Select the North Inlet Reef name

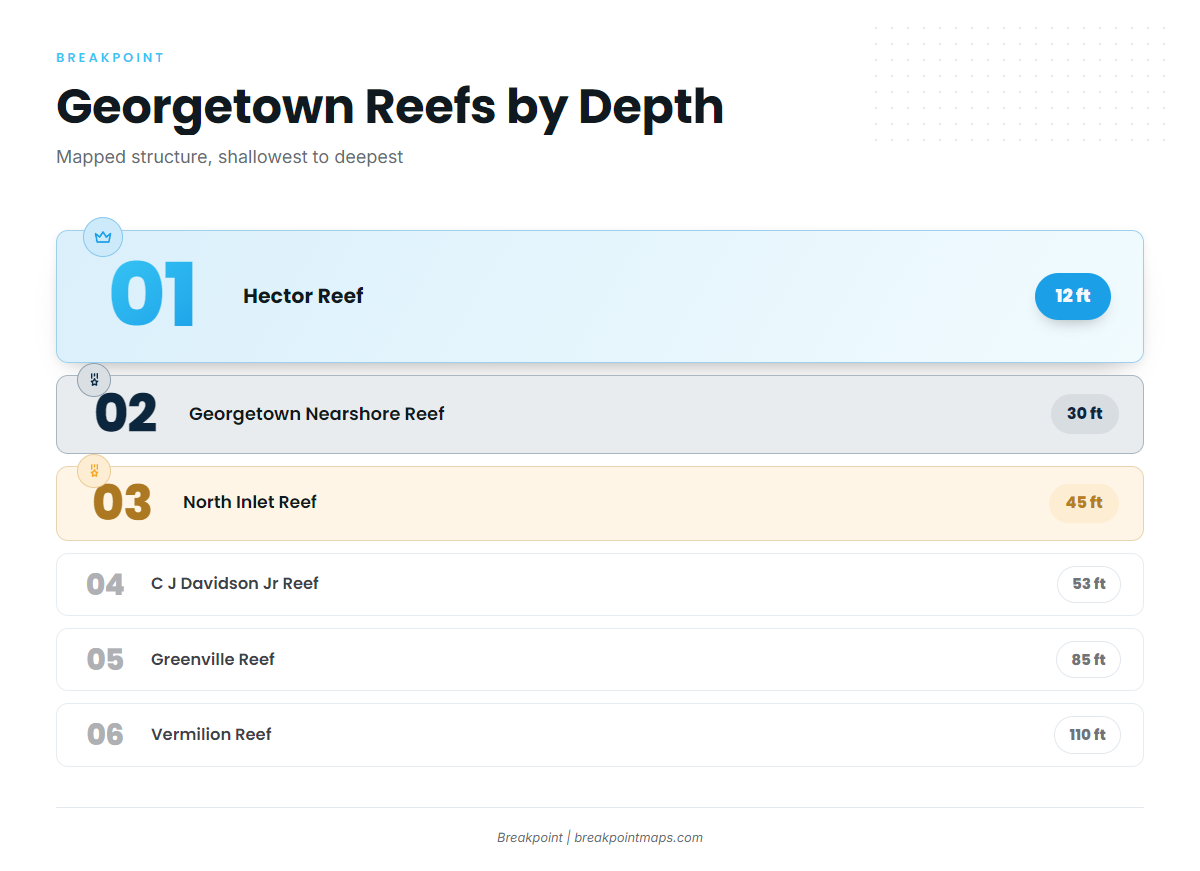[x=250, y=503]
